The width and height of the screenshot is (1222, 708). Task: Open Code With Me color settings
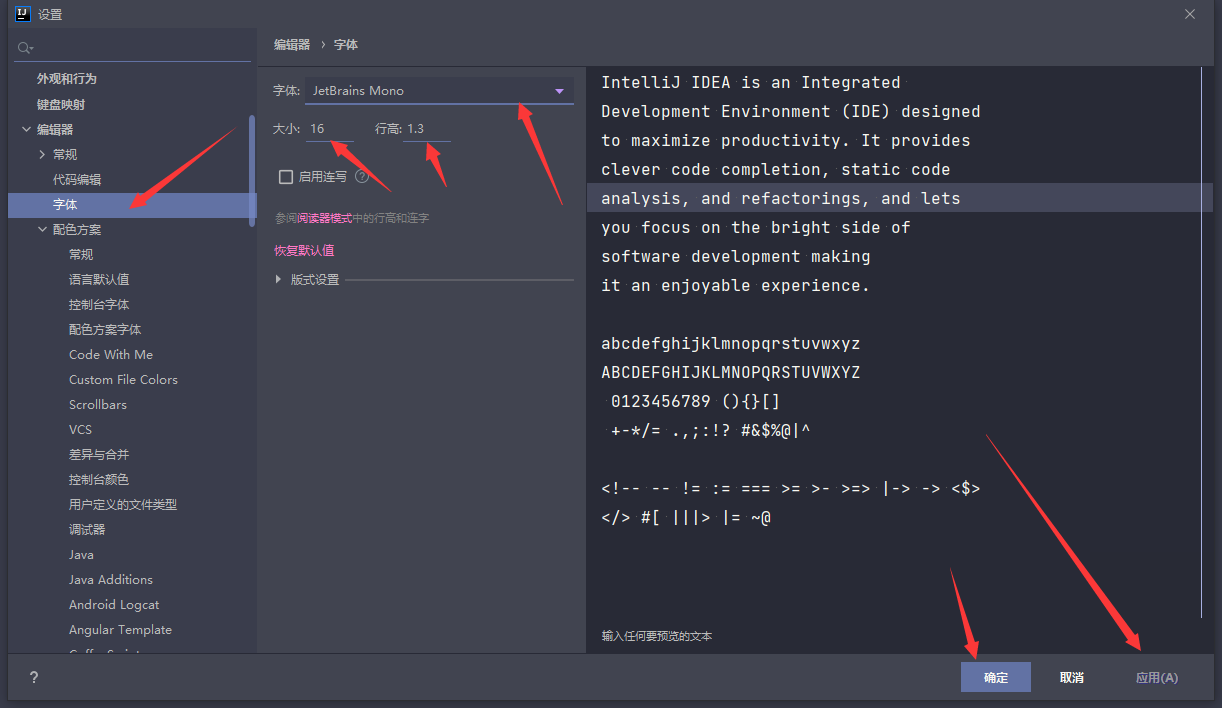pos(111,355)
